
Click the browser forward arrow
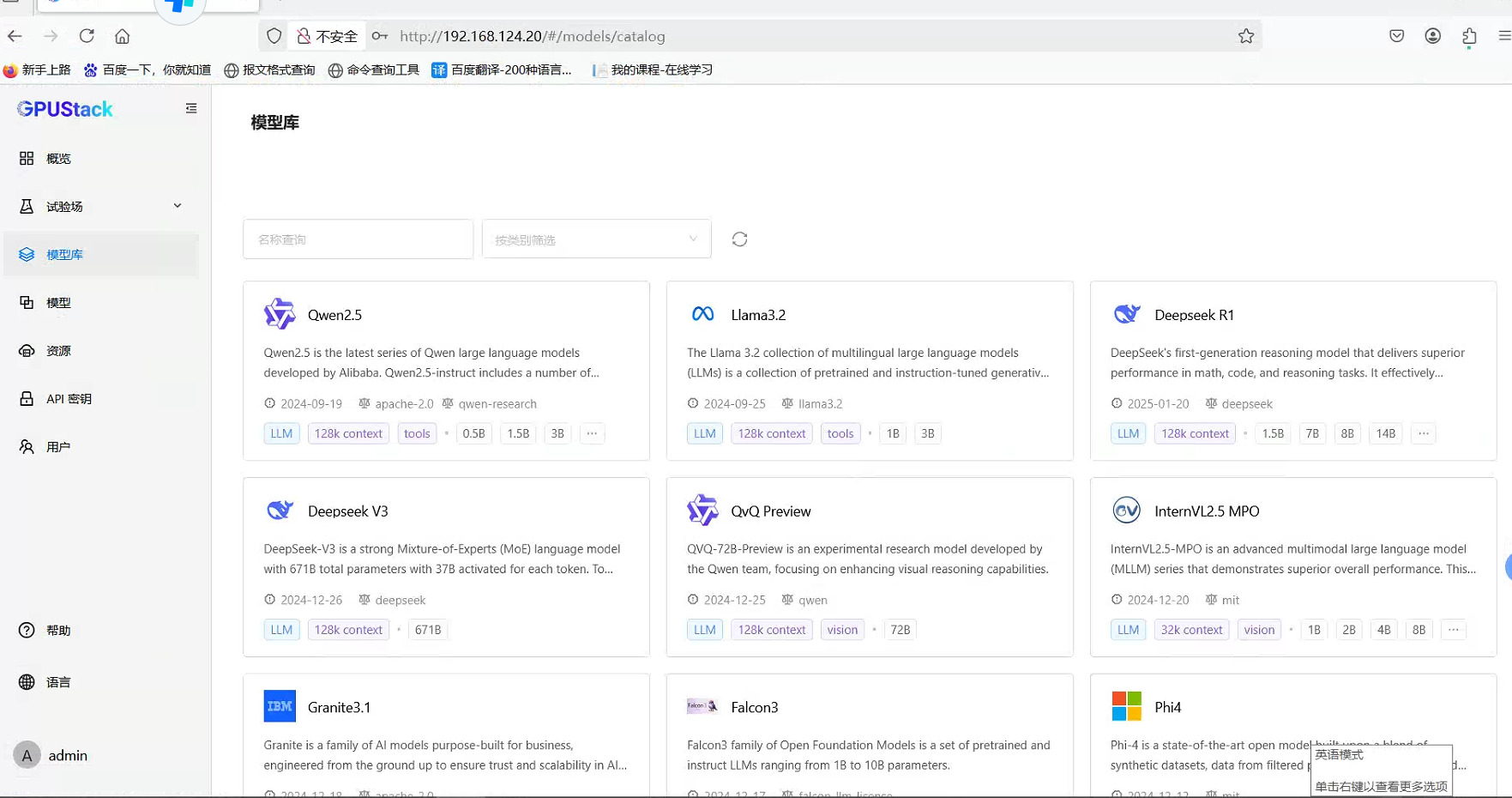[51, 36]
